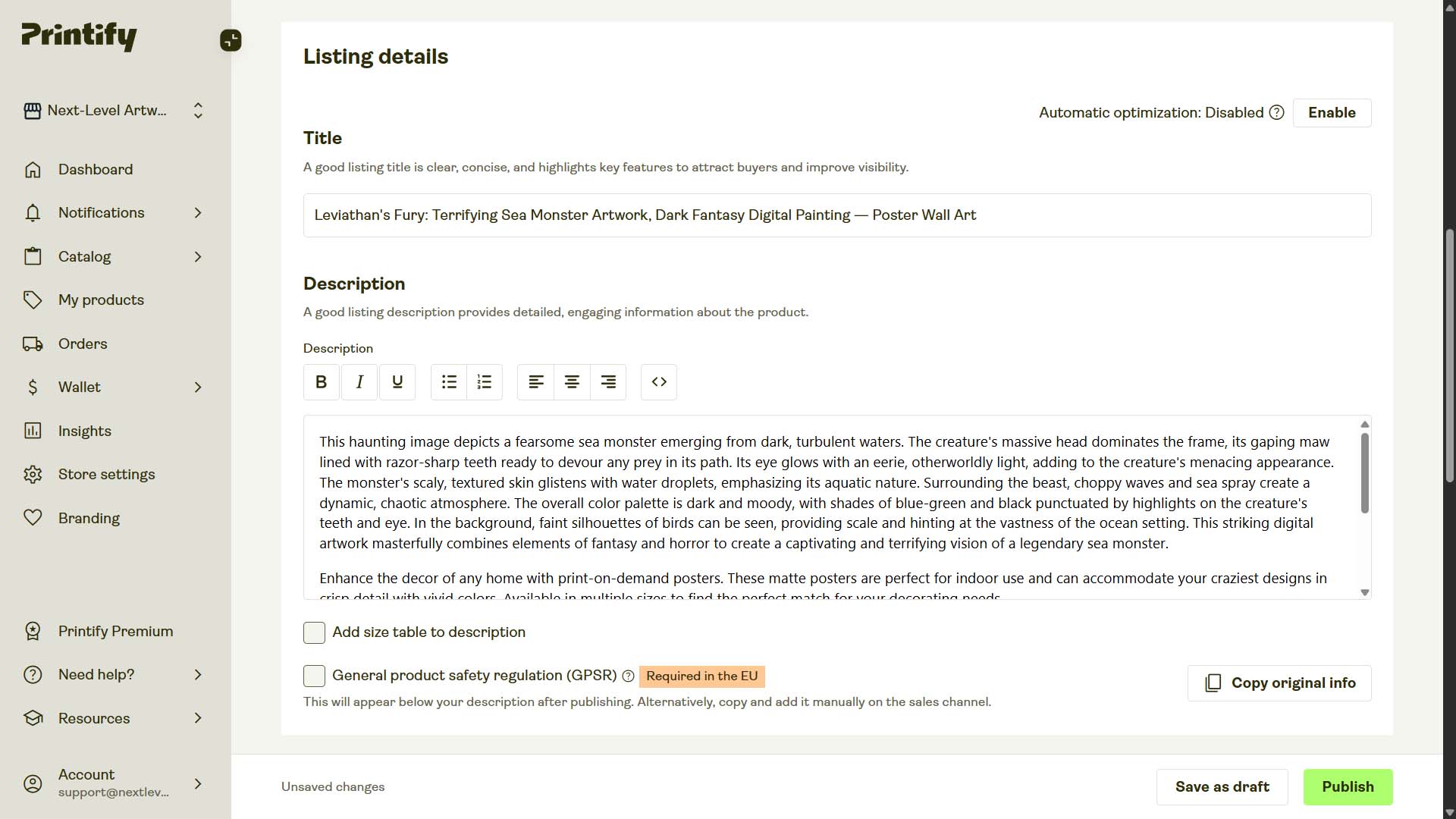Navigate to Store settings
Viewport: 1456px width, 819px height.
[106, 474]
